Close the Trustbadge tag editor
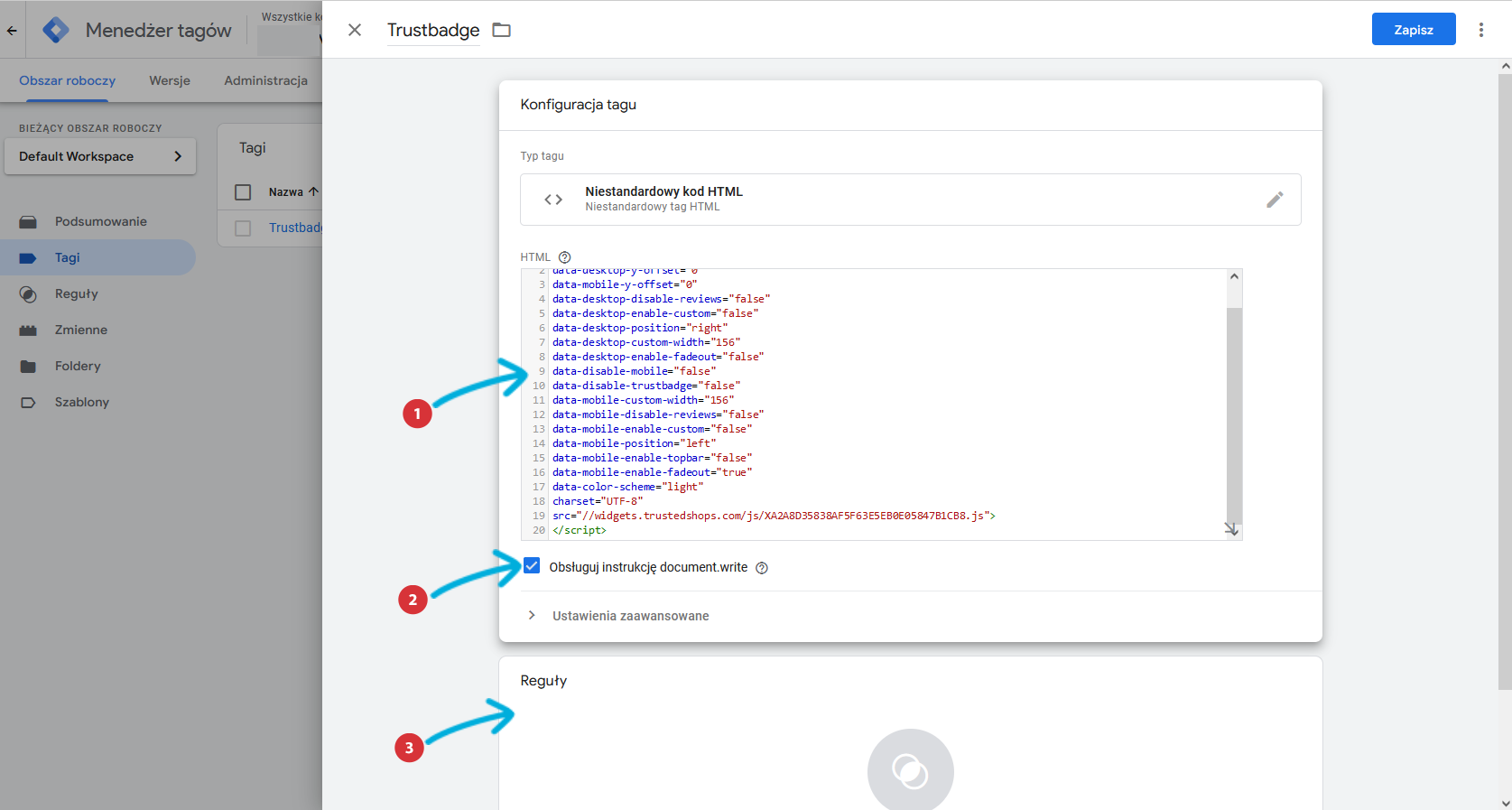Viewport: 1512px width, 810px height. pos(355,30)
